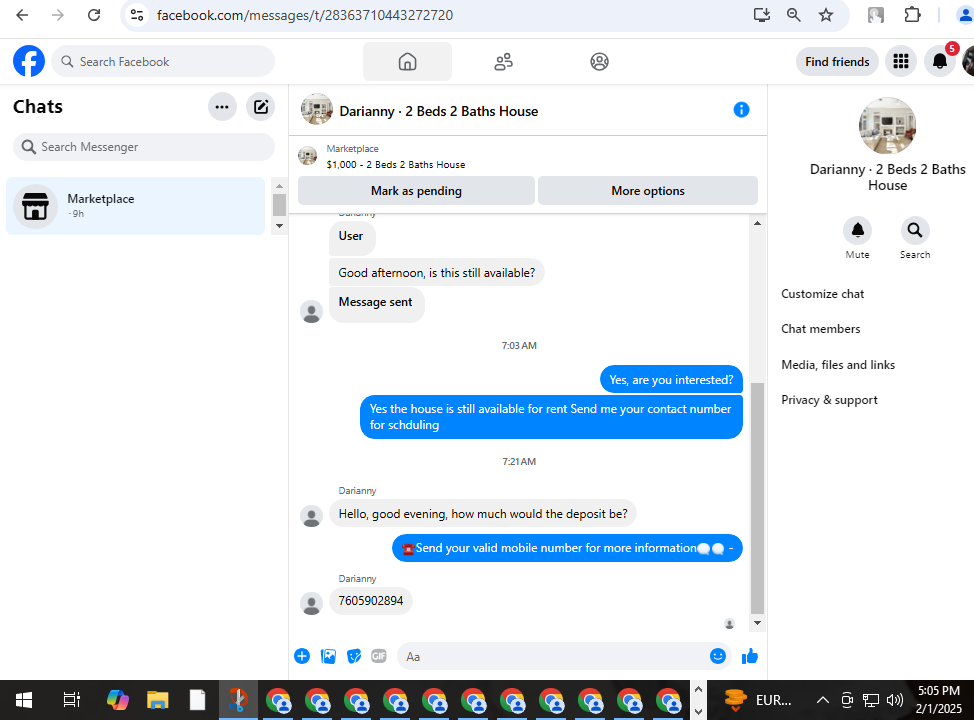974x720 pixels.
Task: Bookmark this page with star icon
Action: (x=826, y=15)
